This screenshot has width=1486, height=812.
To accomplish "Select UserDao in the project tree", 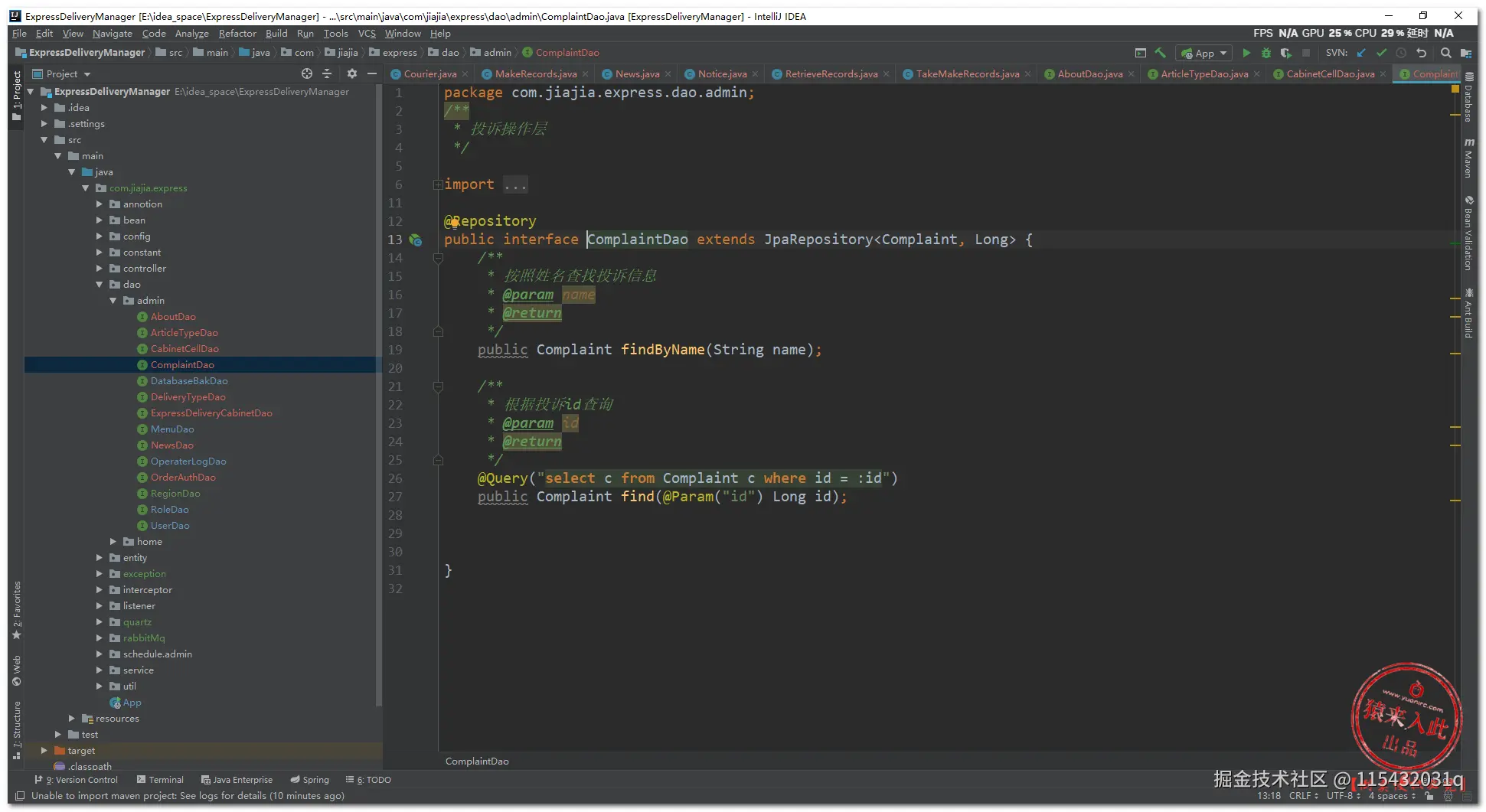I will pos(170,526).
